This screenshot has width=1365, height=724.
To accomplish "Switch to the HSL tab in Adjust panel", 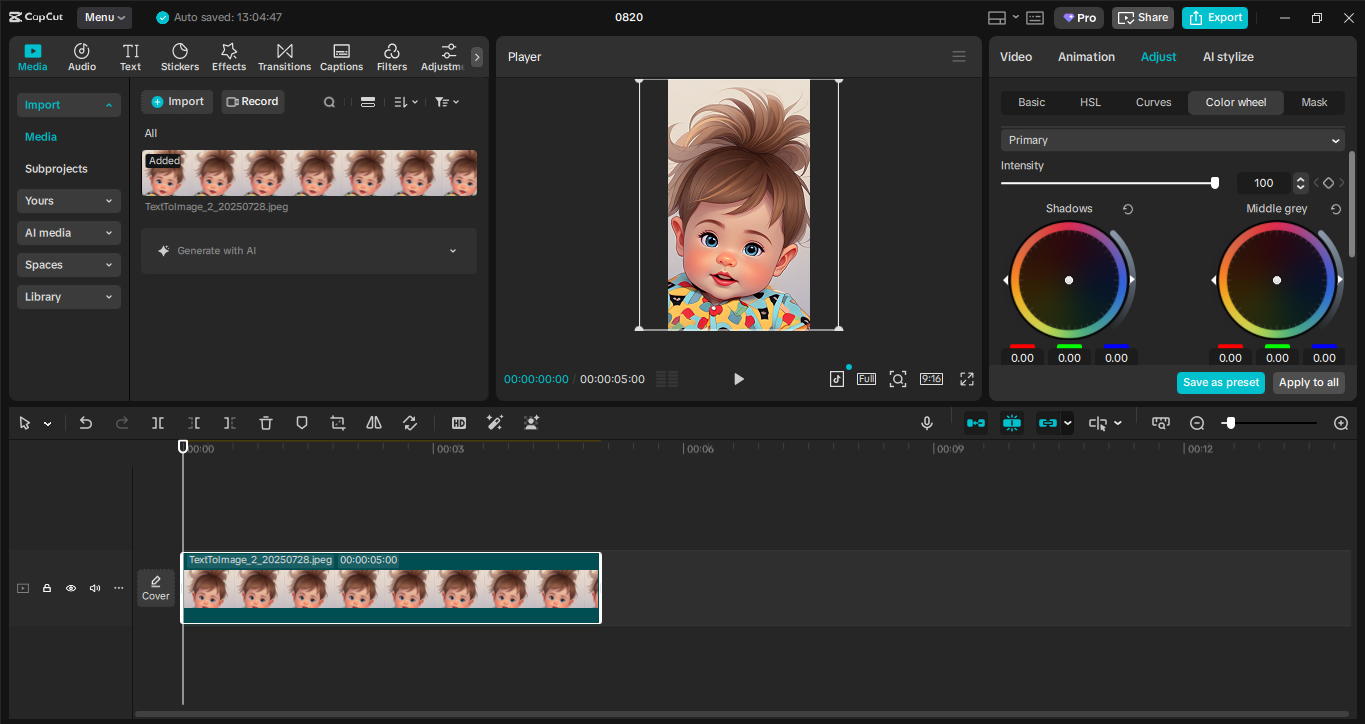I will pyautogui.click(x=1090, y=102).
